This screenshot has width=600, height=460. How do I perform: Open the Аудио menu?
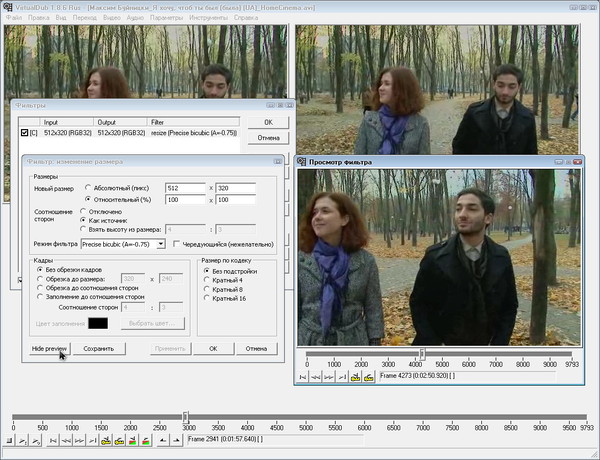pos(135,18)
